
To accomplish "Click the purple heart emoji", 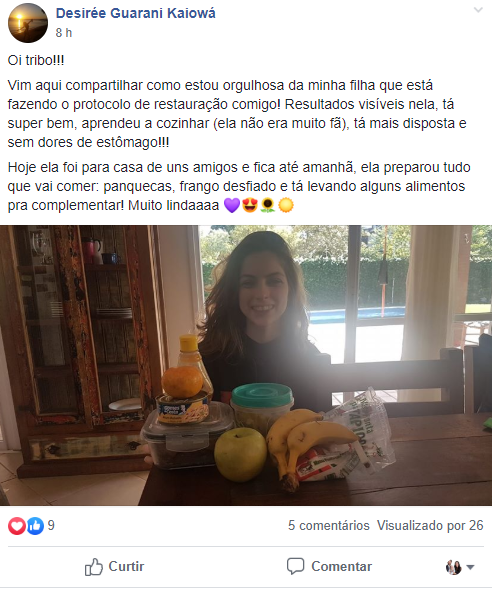I will coord(232,205).
